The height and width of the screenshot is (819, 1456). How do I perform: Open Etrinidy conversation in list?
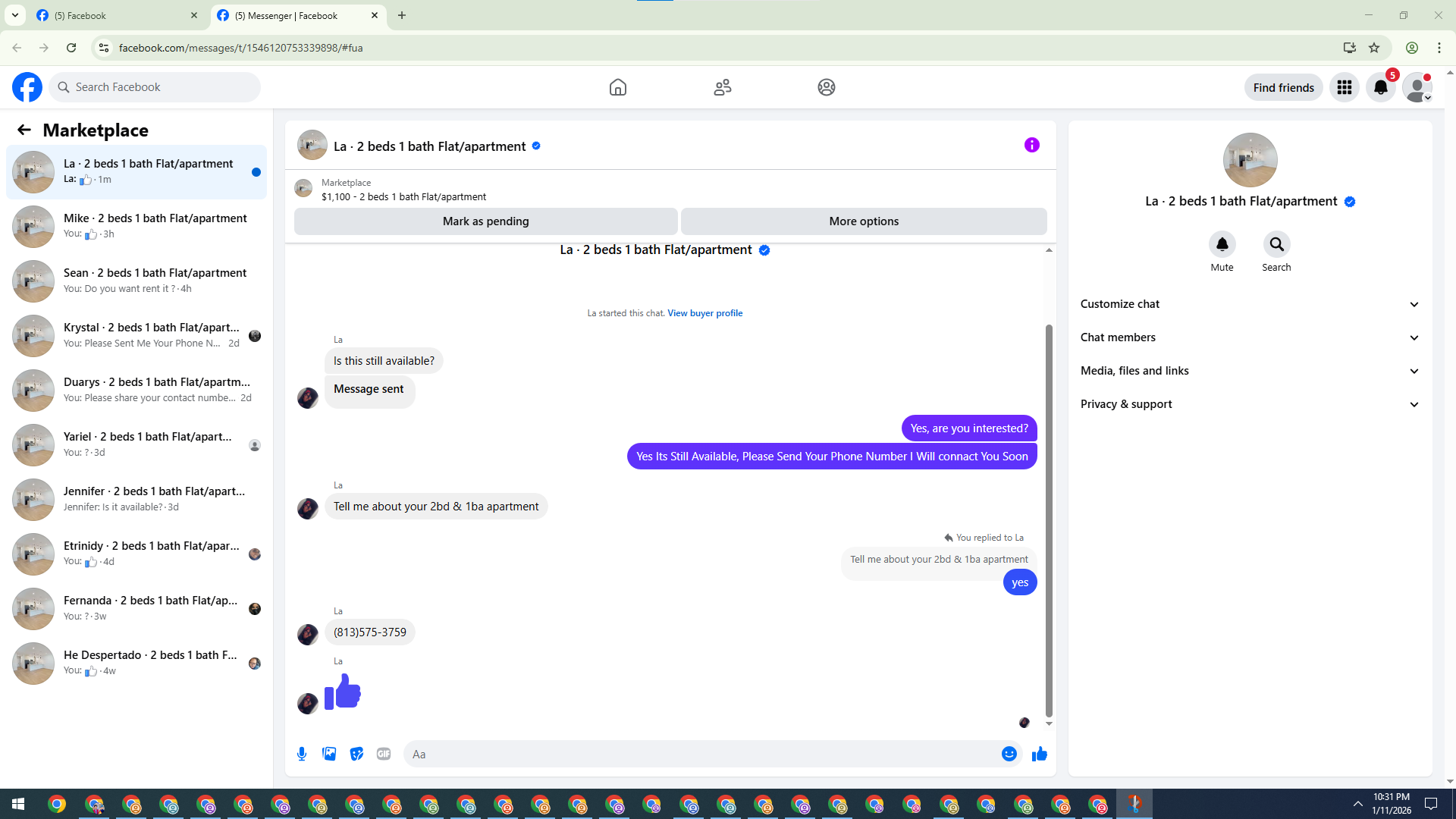tap(136, 554)
